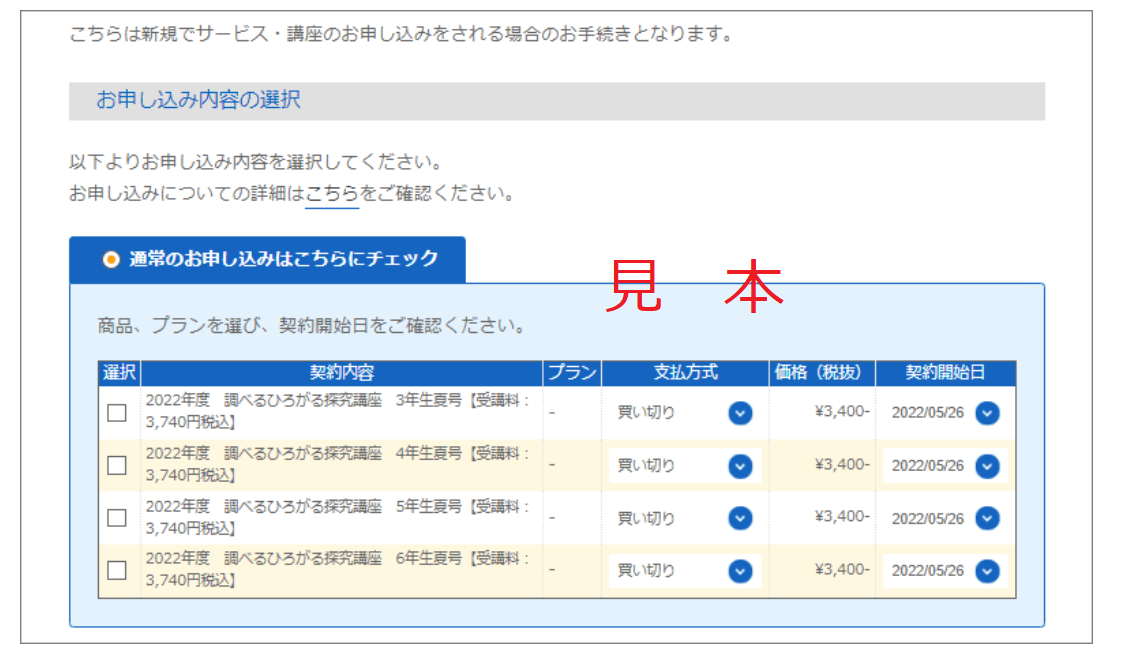Open 支払方式 dropdown for 4年生夏号 row
The width and height of the screenshot is (1134, 659).
click(684, 466)
